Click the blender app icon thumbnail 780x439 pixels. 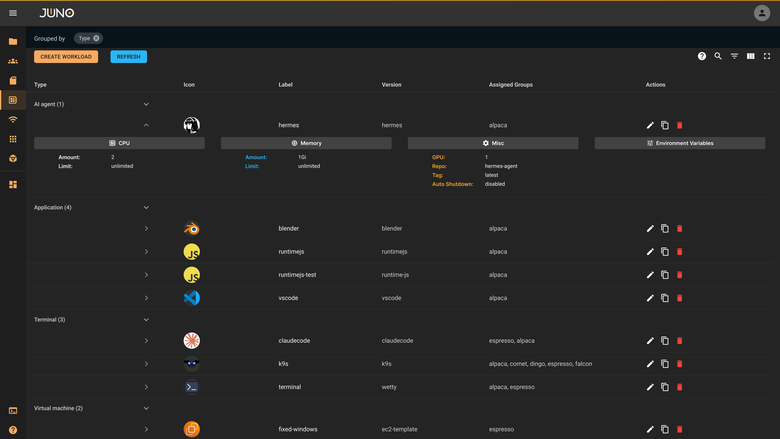click(192, 229)
